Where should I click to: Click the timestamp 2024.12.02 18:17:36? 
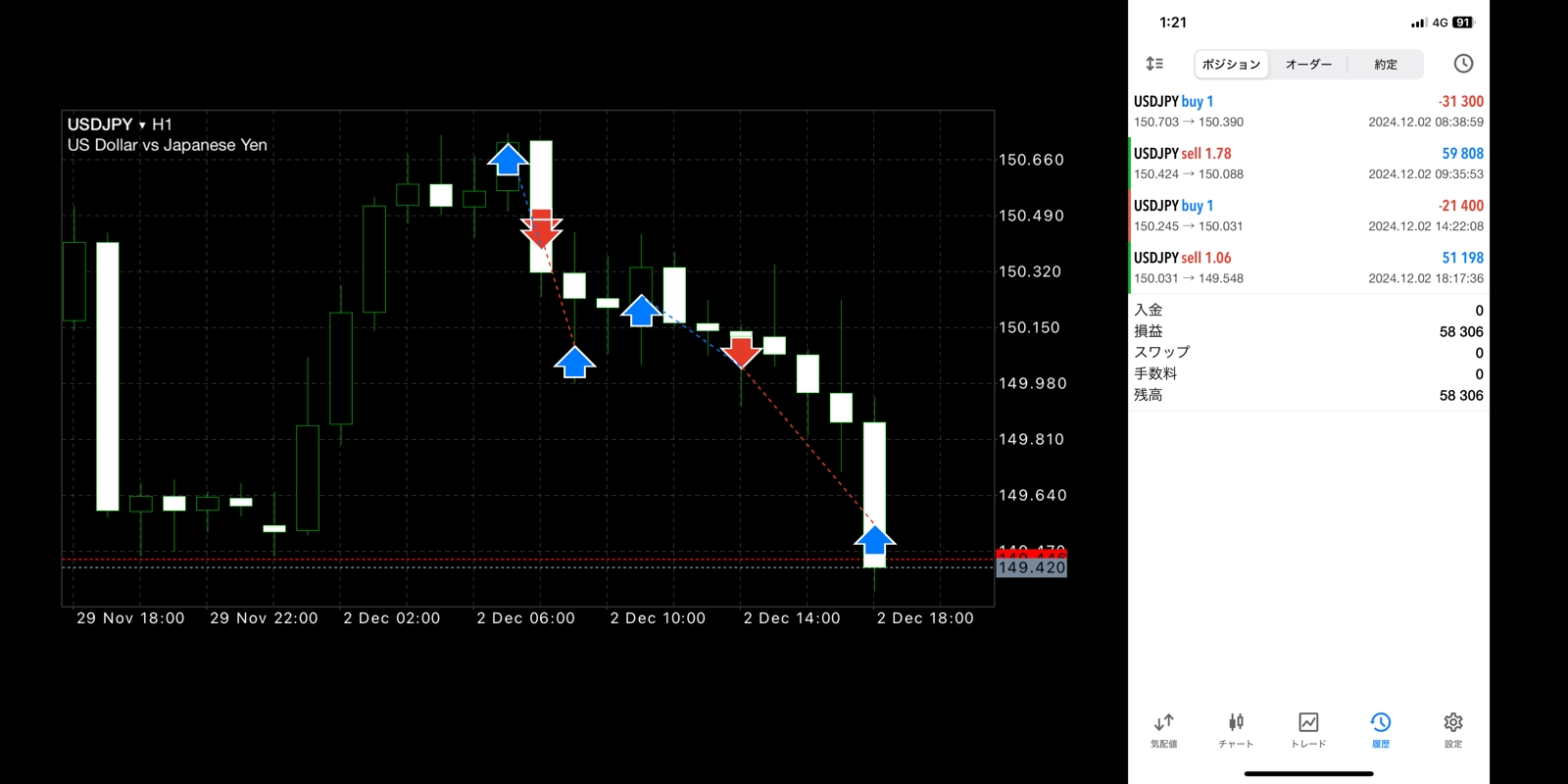coord(1426,278)
